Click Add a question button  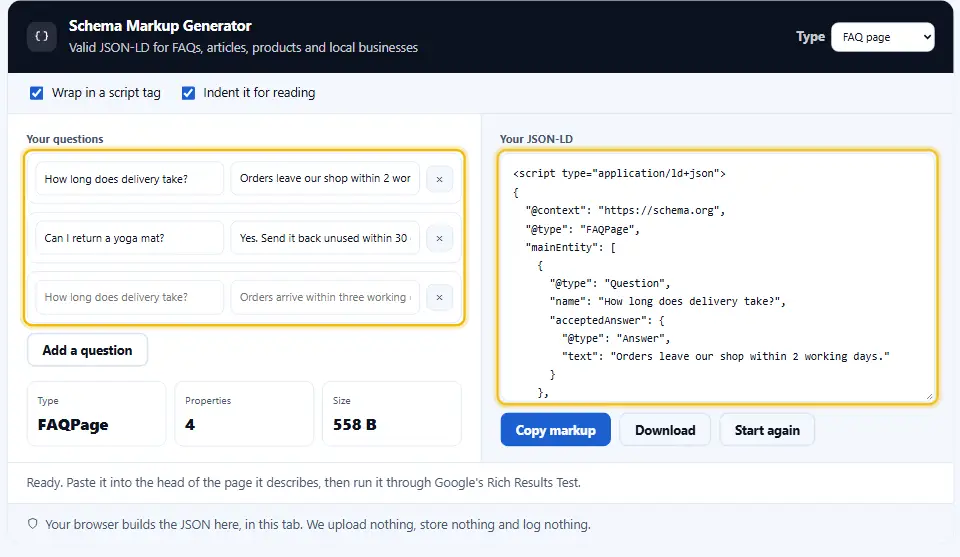(88, 350)
